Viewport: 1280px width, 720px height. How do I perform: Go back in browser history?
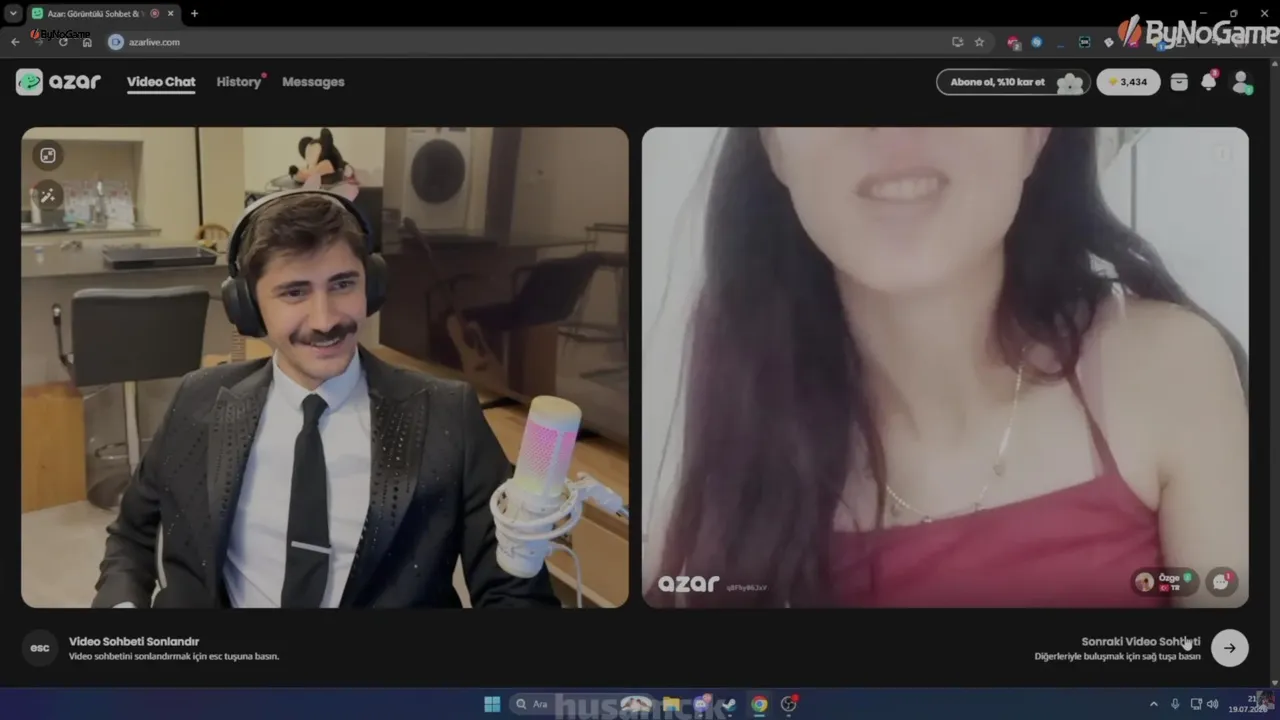pos(15,42)
